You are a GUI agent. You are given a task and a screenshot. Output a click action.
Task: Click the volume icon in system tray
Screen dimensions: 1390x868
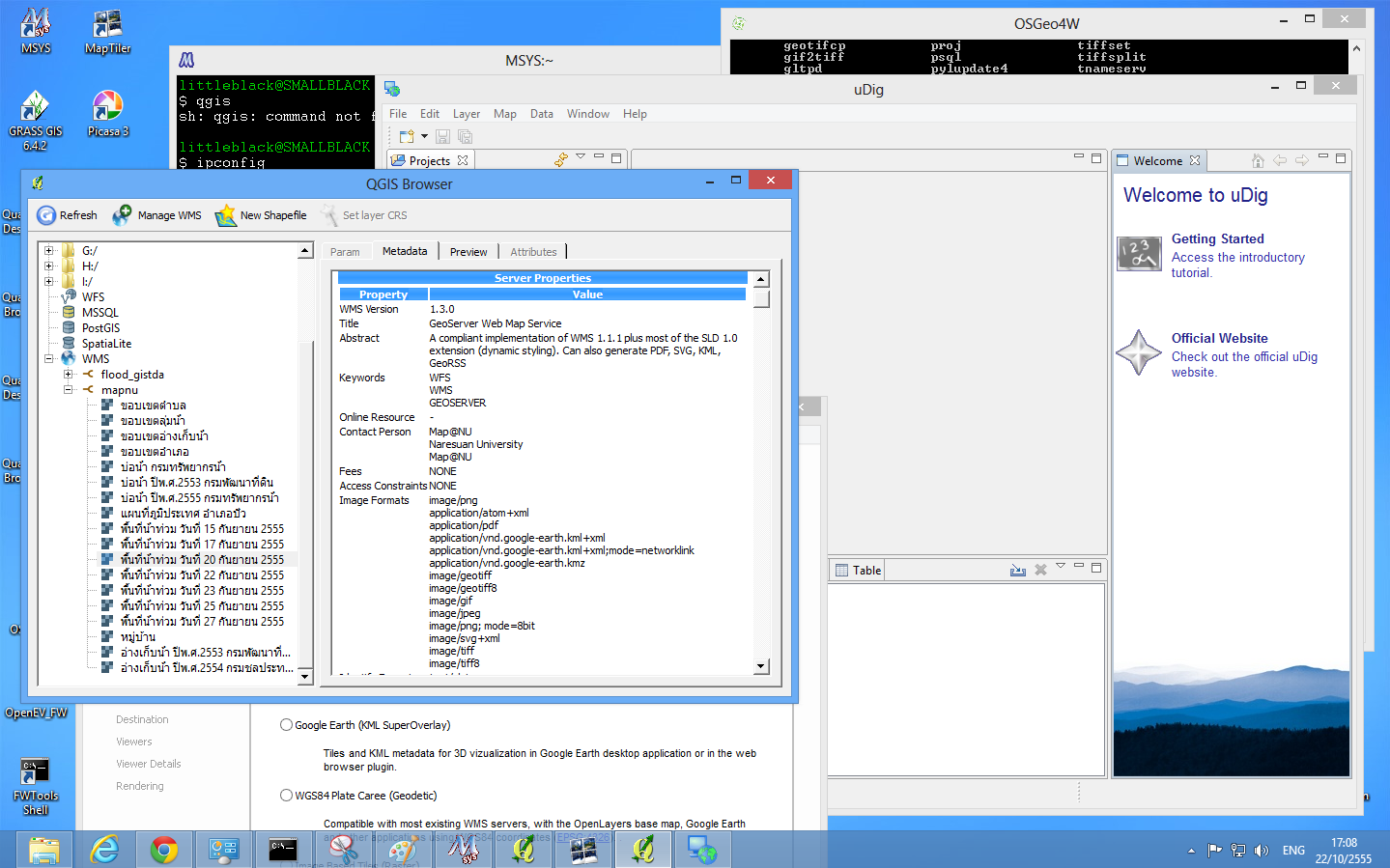click(1262, 851)
